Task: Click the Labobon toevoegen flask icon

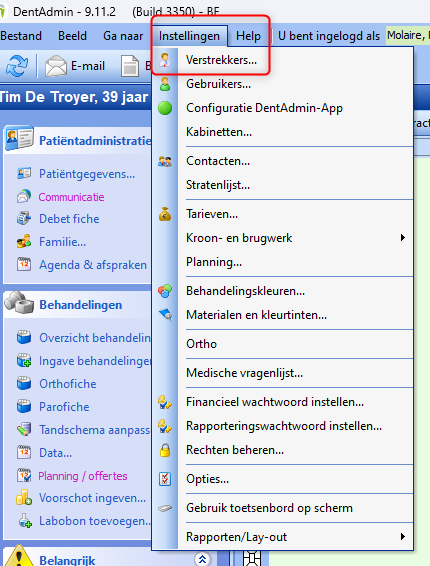Action: click(x=25, y=521)
